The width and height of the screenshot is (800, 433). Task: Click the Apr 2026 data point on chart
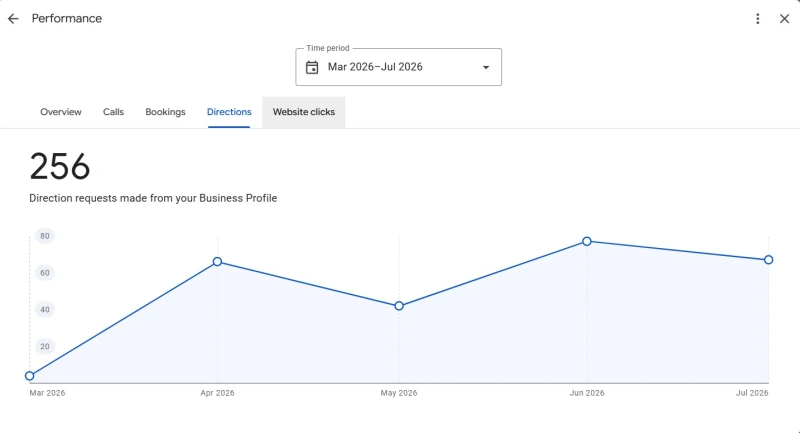tap(217, 262)
